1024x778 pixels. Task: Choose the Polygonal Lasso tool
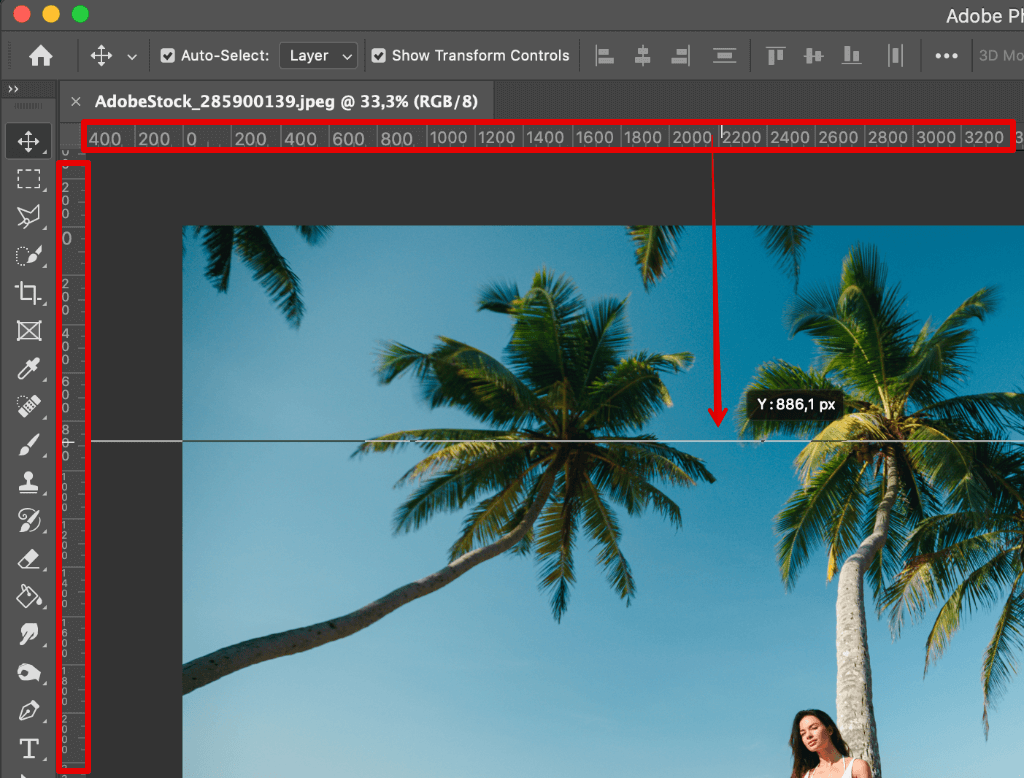point(28,217)
